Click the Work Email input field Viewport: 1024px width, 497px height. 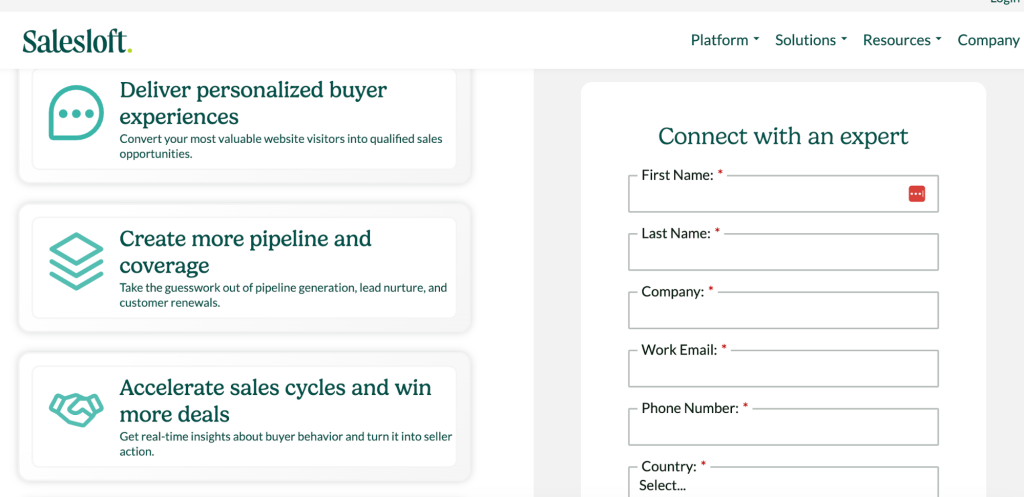click(783, 368)
